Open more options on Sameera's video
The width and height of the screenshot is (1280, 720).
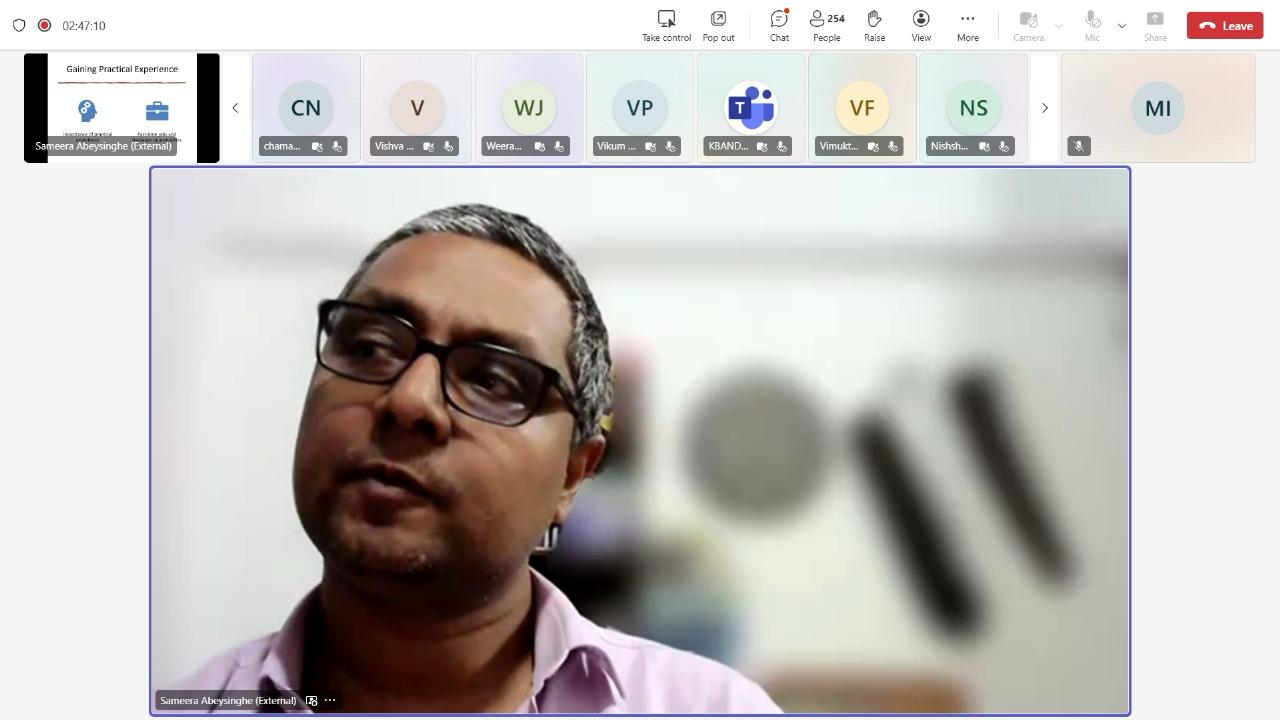click(330, 700)
